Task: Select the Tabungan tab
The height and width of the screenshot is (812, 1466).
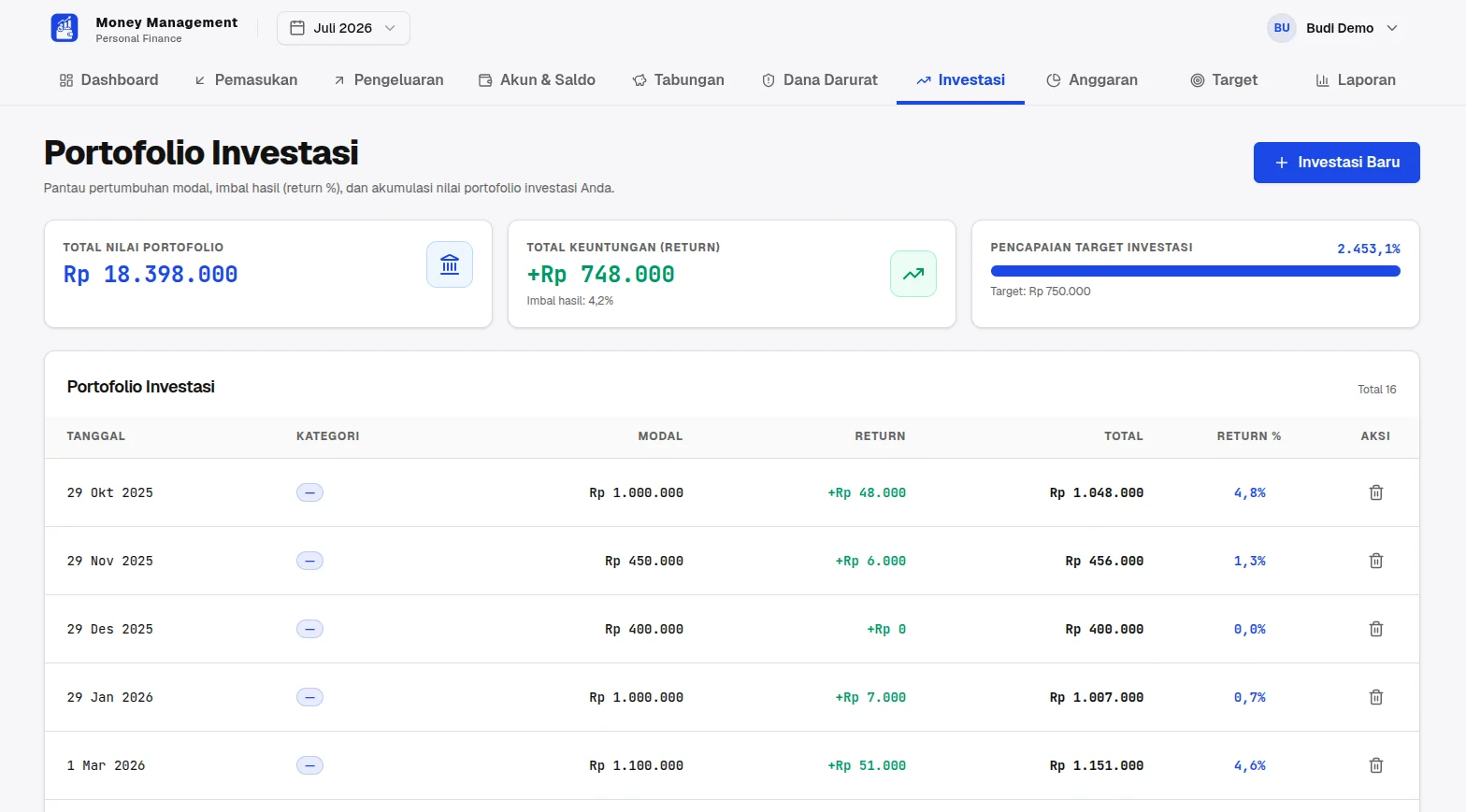Action: pyautogui.click(x=678, y=80)
